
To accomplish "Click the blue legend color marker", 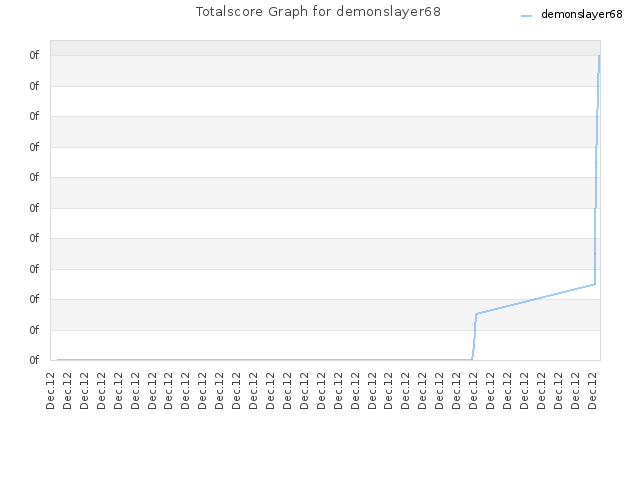I will (527, 16).
